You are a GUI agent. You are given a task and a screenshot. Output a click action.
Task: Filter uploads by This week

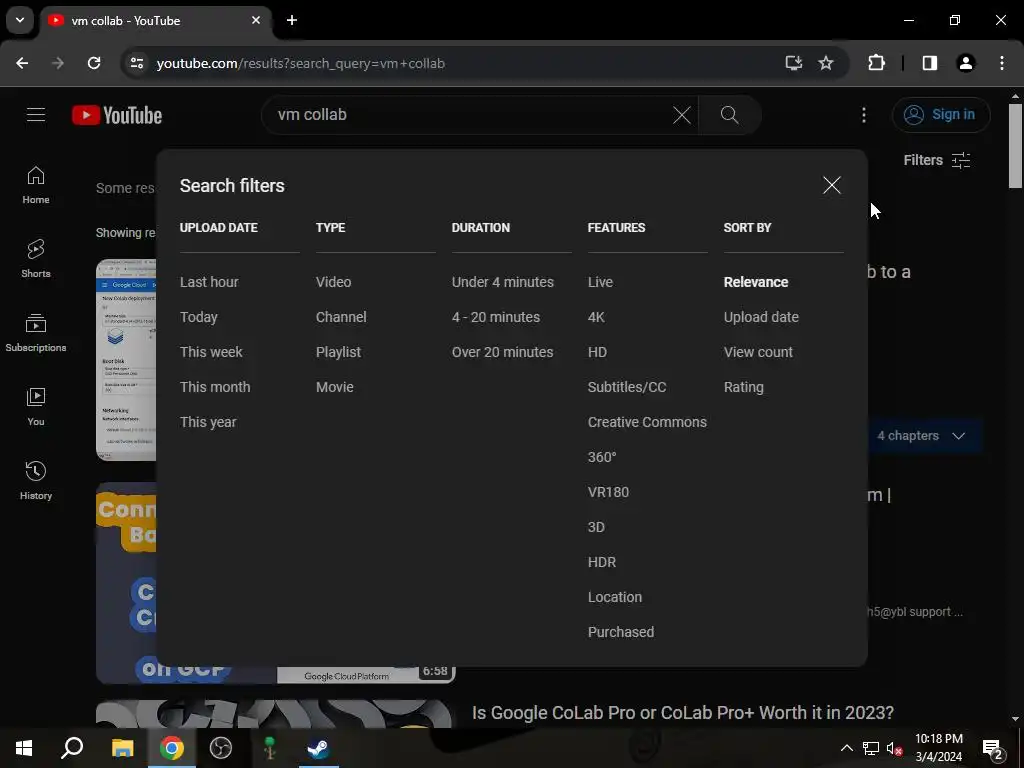(211, 352)
